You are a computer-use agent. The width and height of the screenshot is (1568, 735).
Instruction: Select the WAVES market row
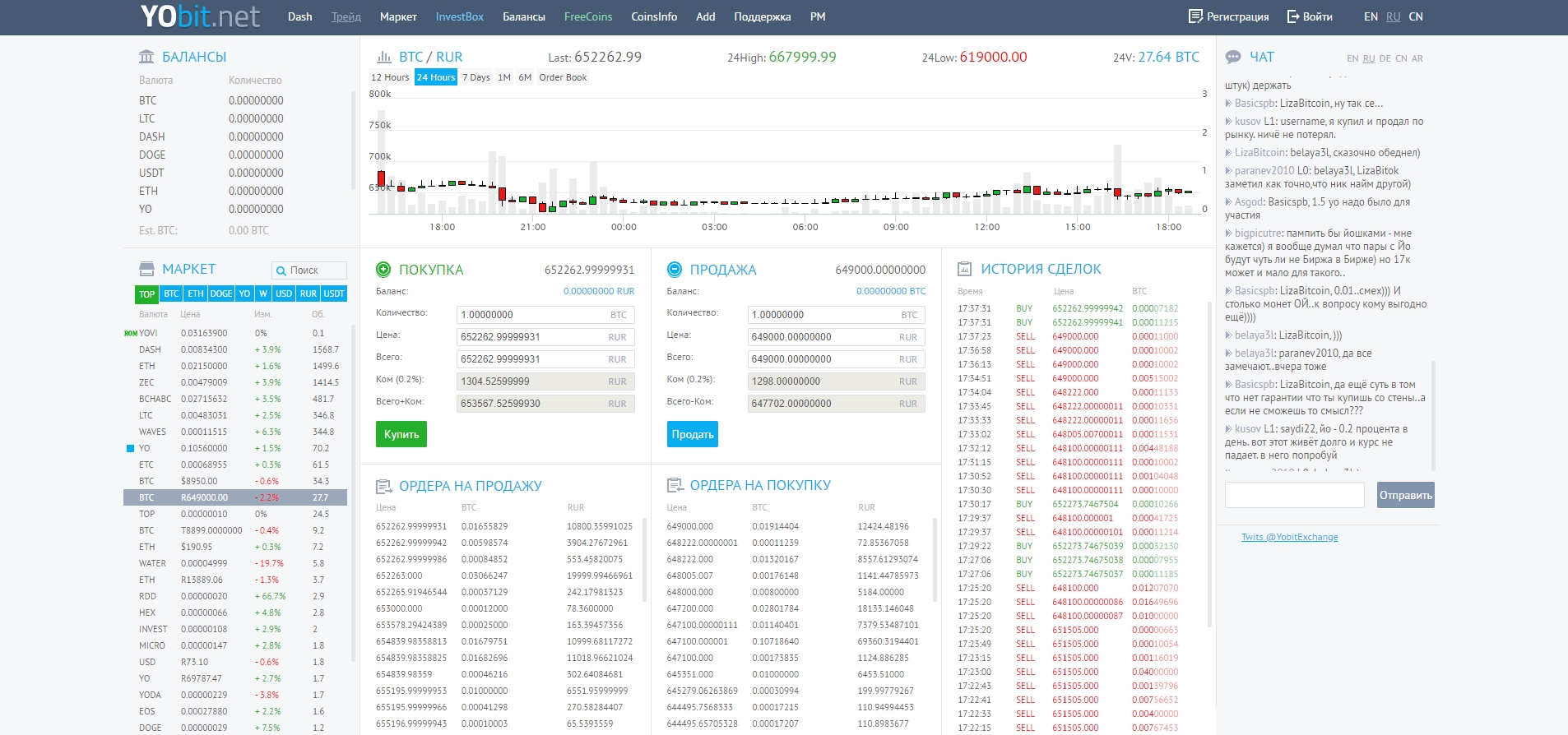coord(235,432)
